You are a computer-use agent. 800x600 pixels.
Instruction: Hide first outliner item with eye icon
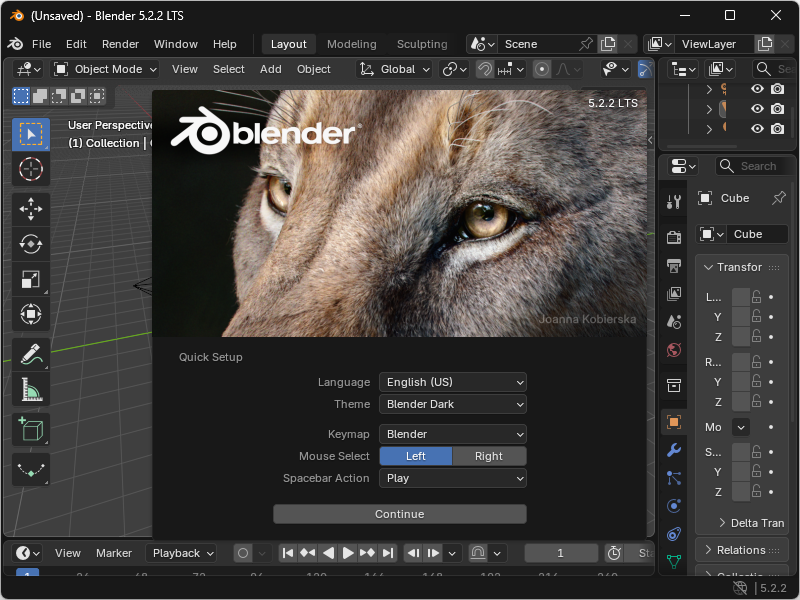coord(757,89)
